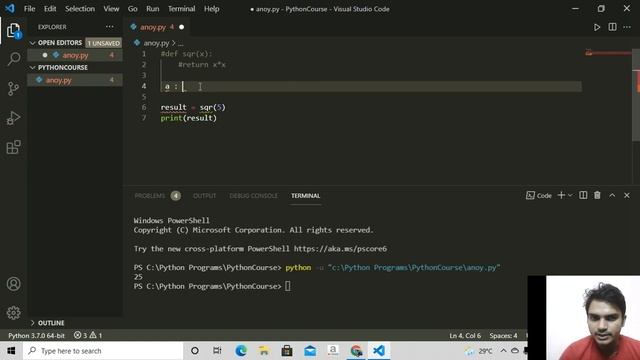640x360 pixels.
Task: Open errors and warnings count in status bar
Action: point(88,336)
